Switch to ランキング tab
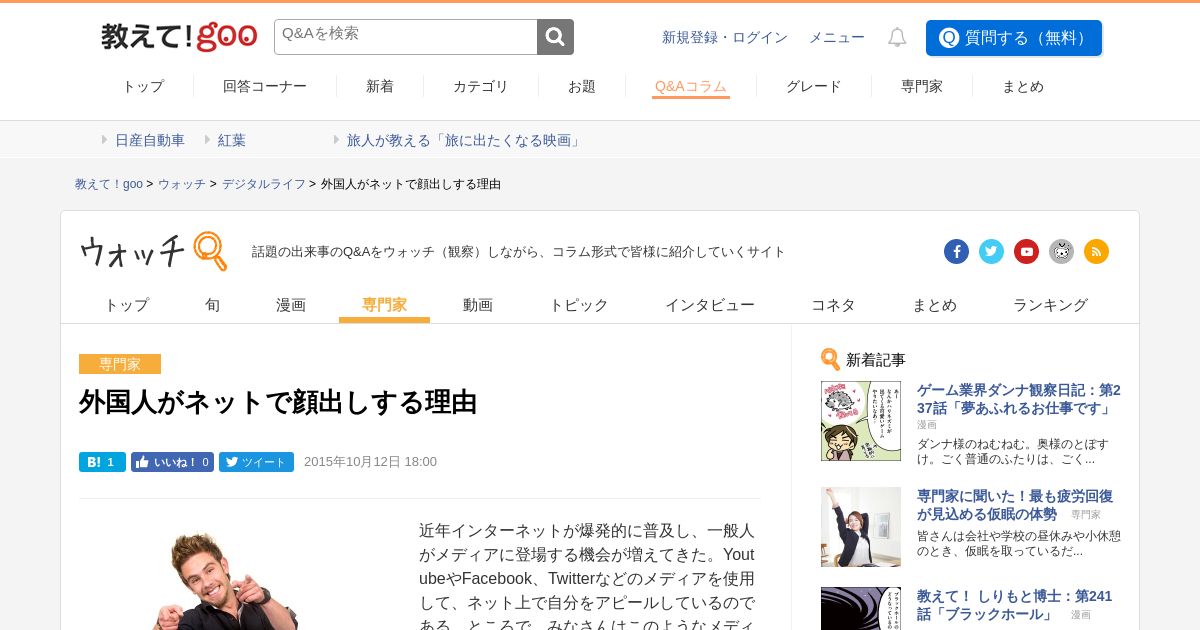 pos(1050,305)
